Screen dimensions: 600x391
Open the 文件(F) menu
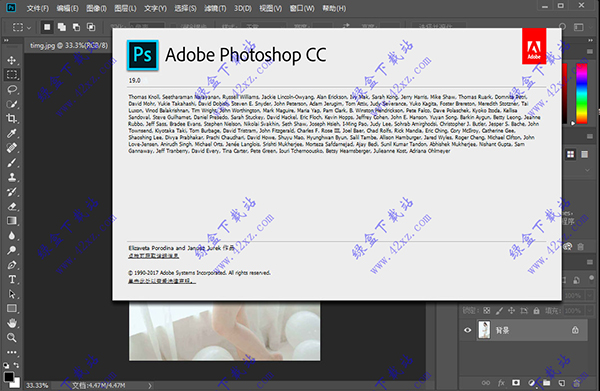pos(38,8)
